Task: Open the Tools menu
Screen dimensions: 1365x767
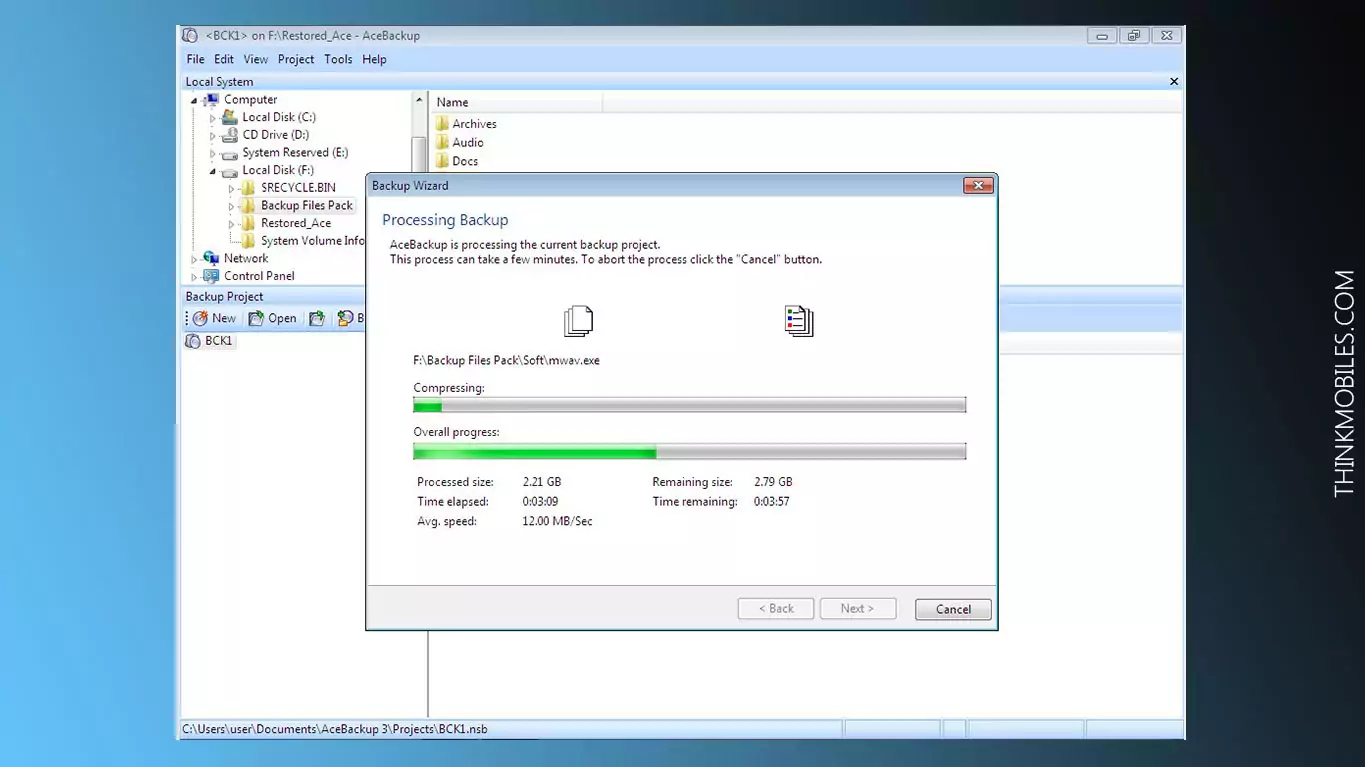Action: [338, 59]
